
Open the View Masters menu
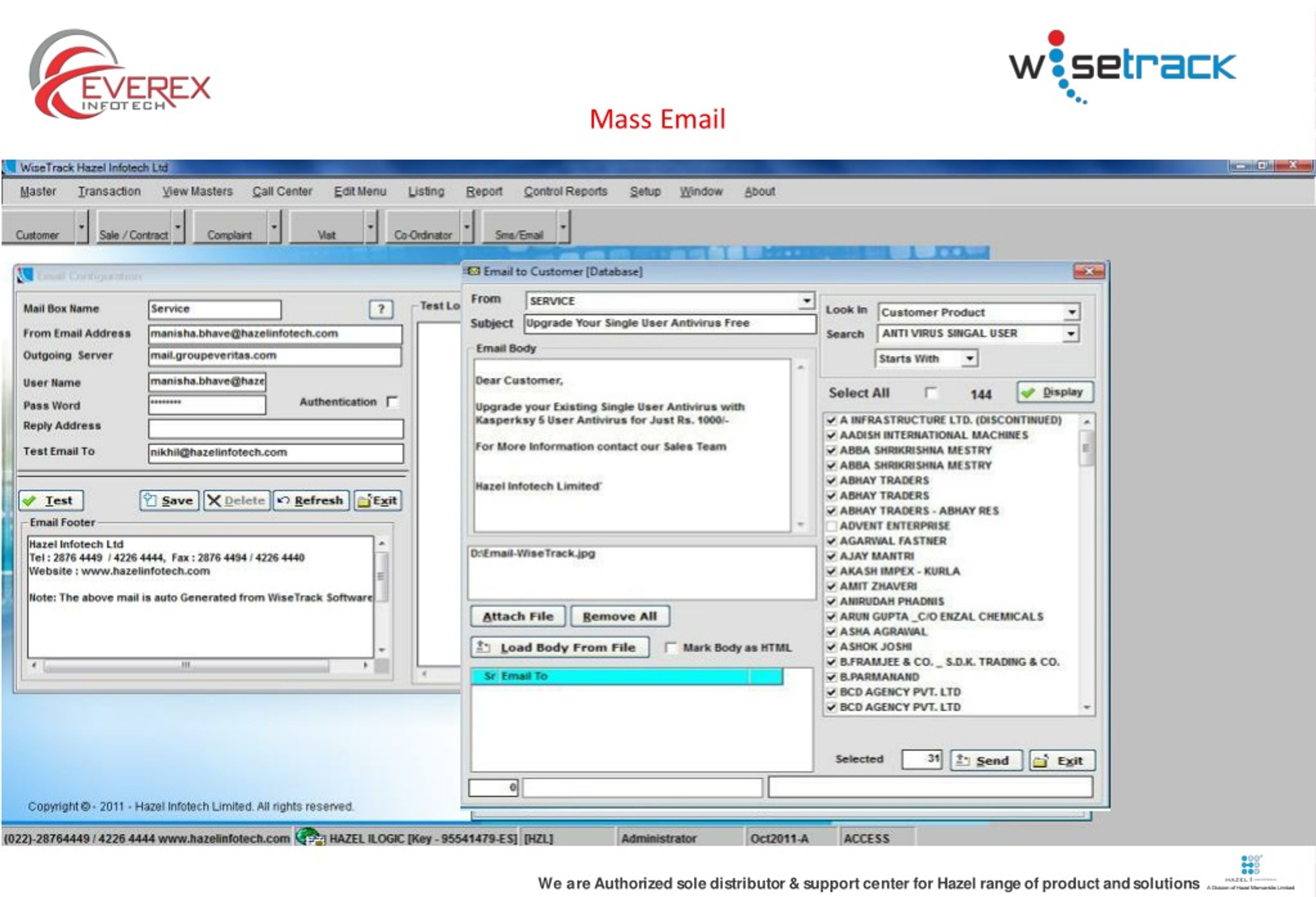point(197,191)
